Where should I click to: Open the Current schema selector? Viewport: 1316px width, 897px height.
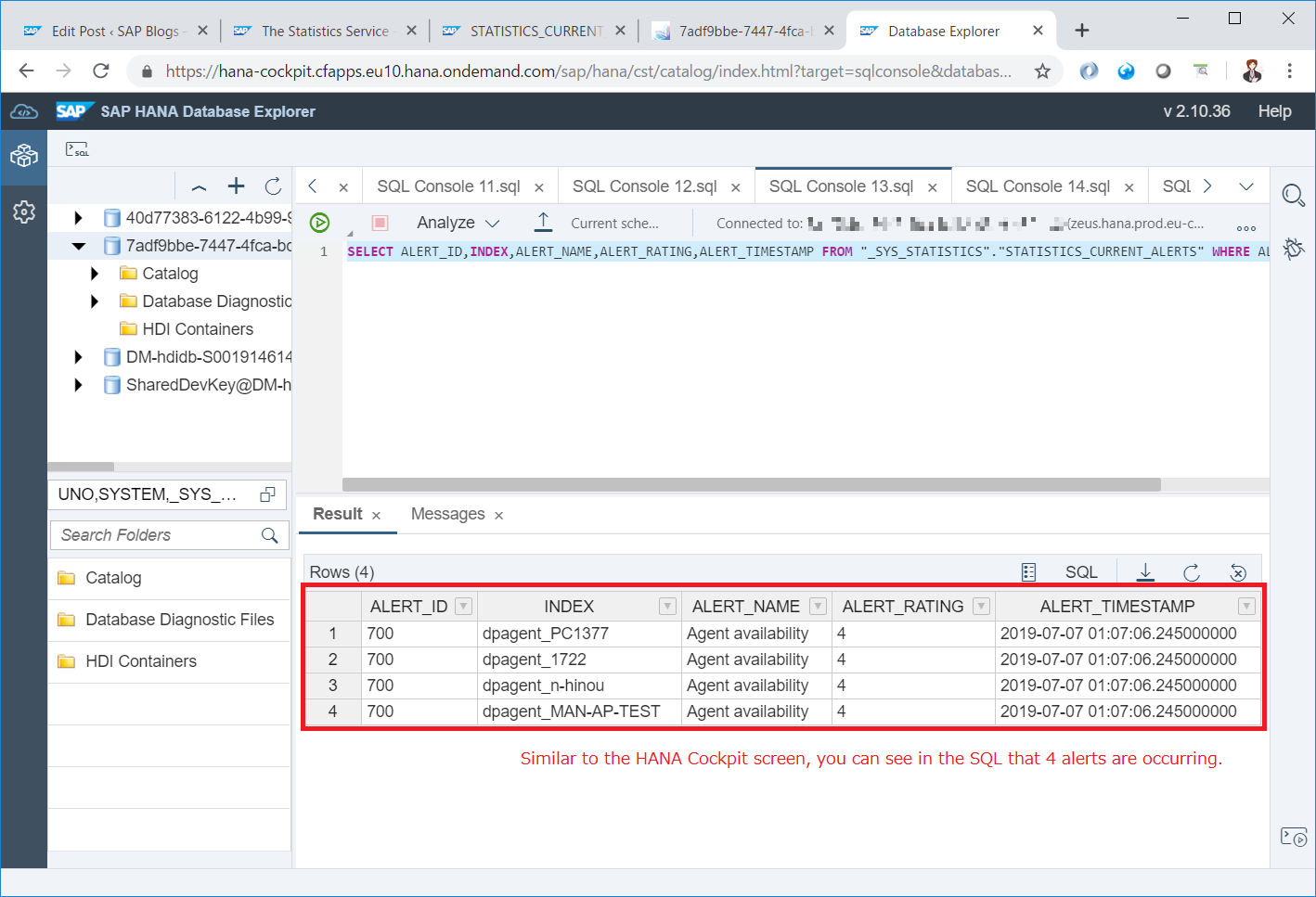coord(614,223)
